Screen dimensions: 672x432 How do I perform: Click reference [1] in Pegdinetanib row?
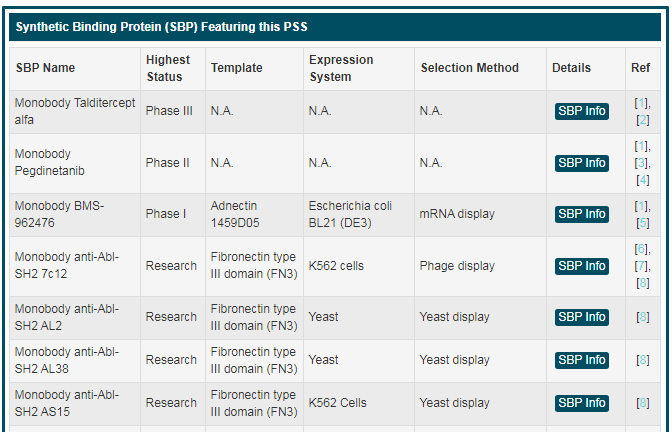[x=642, y=146]
